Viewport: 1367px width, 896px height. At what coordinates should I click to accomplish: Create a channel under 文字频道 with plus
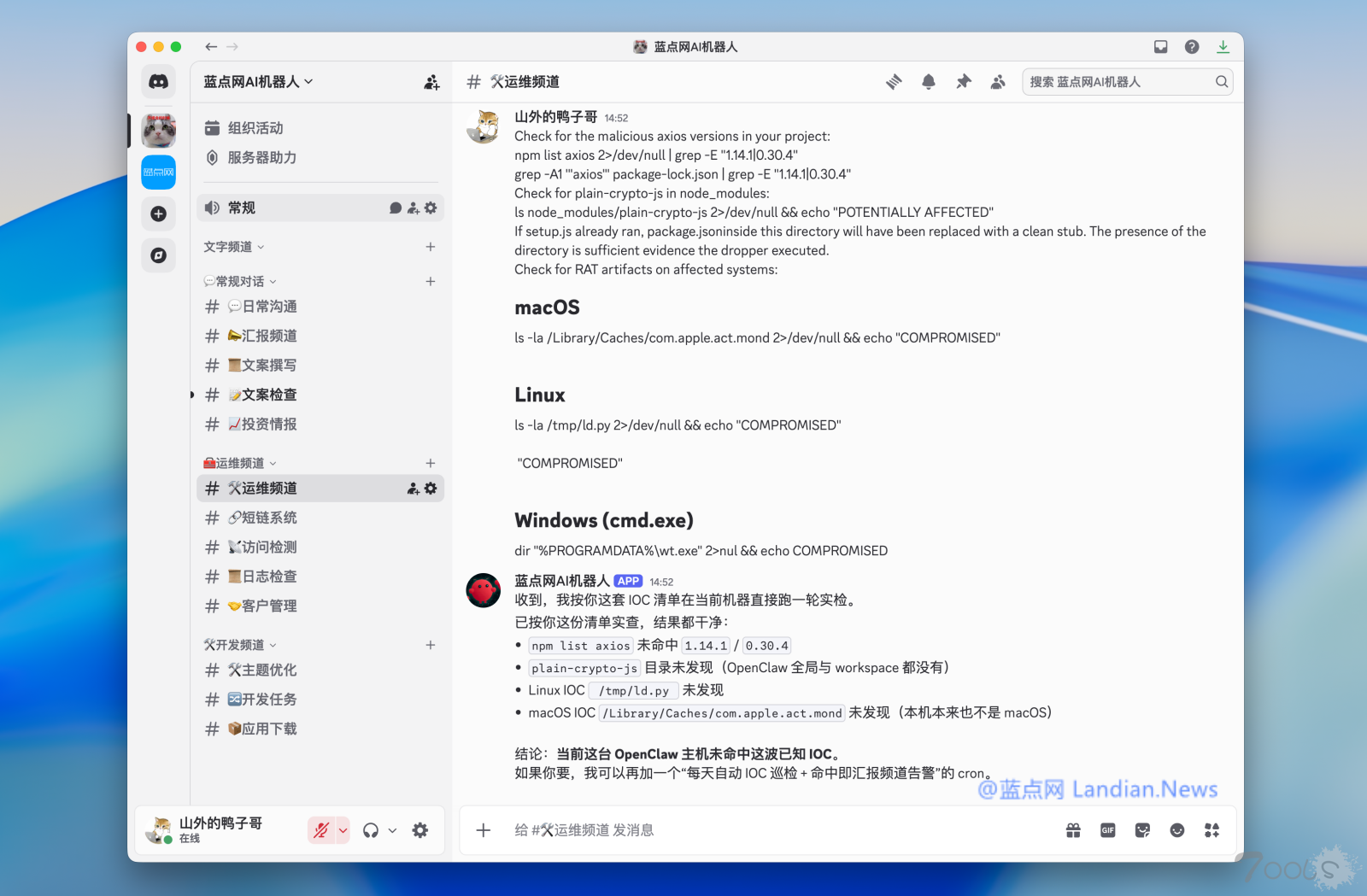[431, 247]
